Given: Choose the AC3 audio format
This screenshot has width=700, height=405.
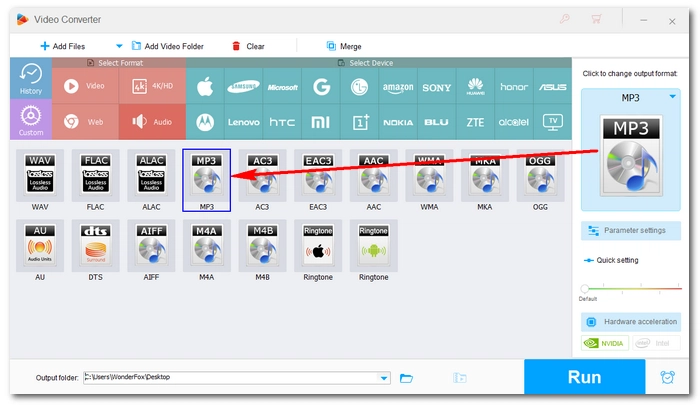Looking at the screenshot, I should (x=262, y=175).
